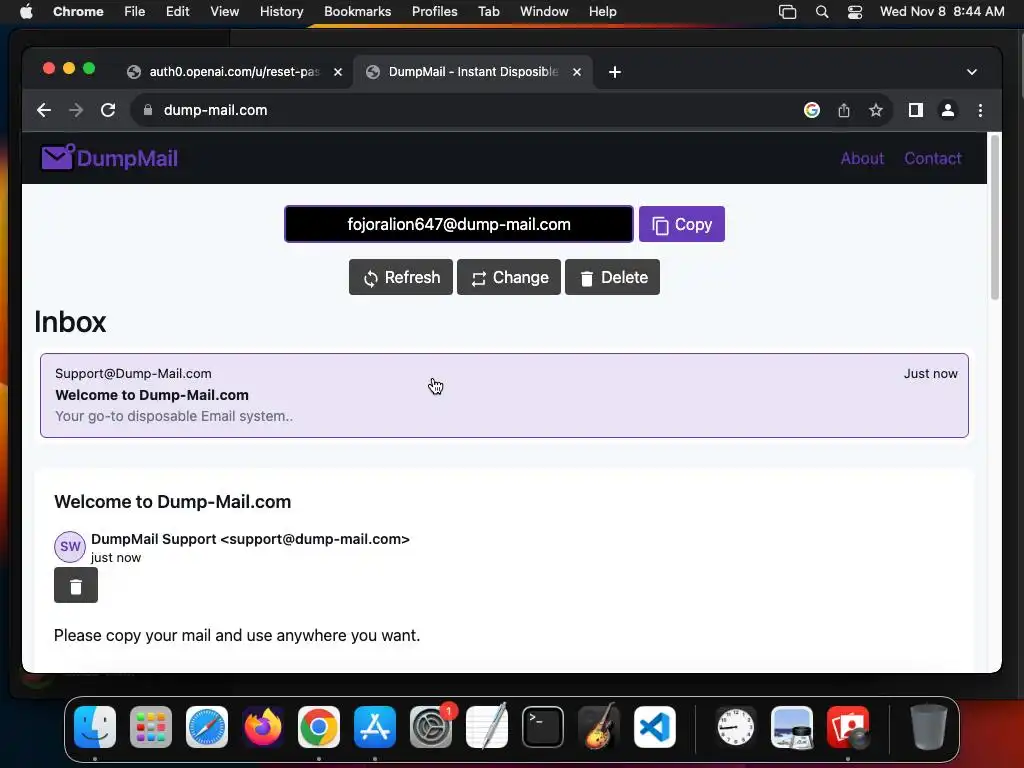Select the DumpMail - Instant Disposable tab
Screen dimensions: 1024x768
coord(473,72)
